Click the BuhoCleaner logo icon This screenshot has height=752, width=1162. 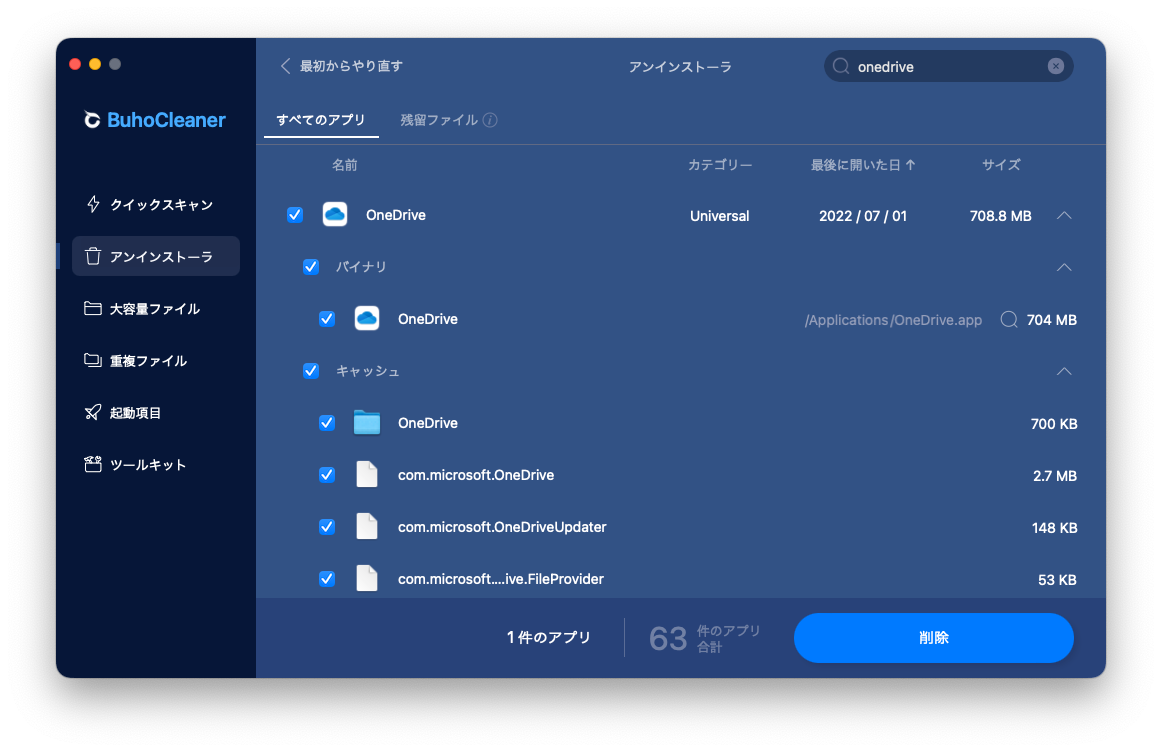point(92,120)
